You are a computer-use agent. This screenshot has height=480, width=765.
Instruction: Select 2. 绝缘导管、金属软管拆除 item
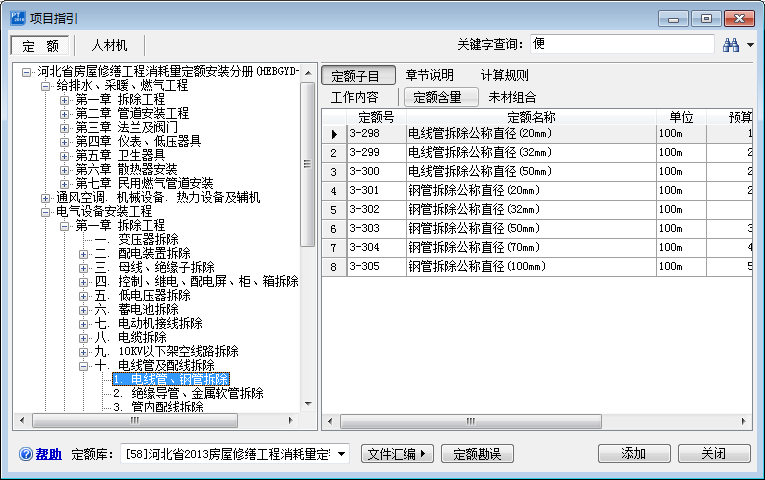[x=188, y=393]
